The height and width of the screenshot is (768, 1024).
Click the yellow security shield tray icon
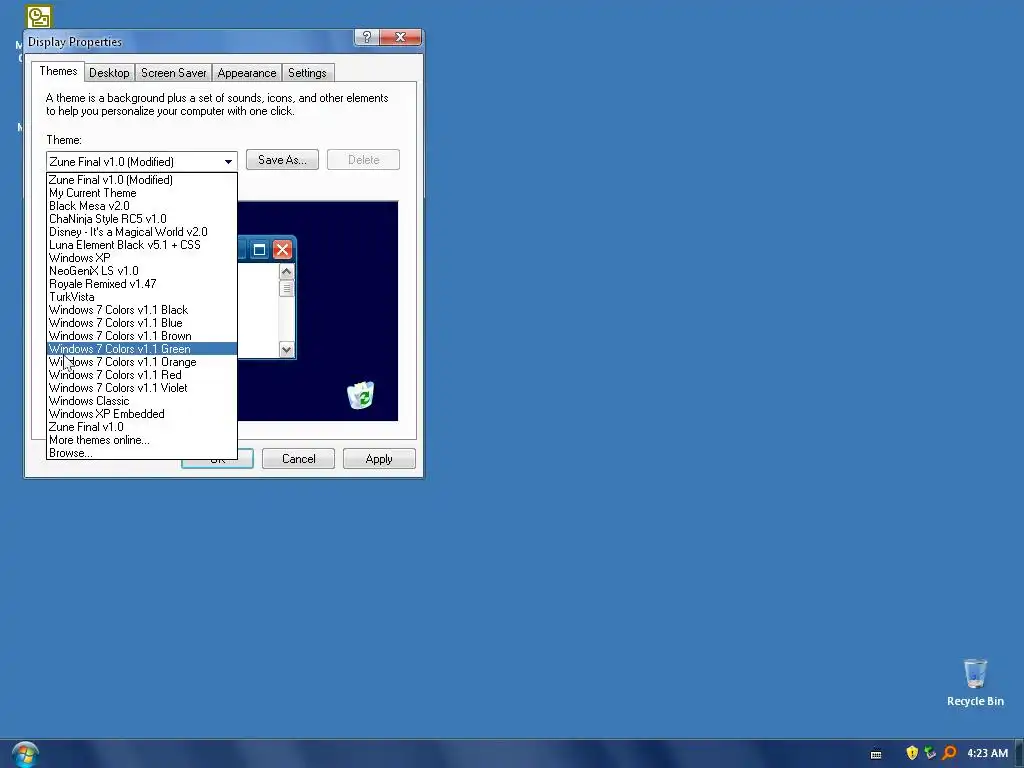point(912,753)
